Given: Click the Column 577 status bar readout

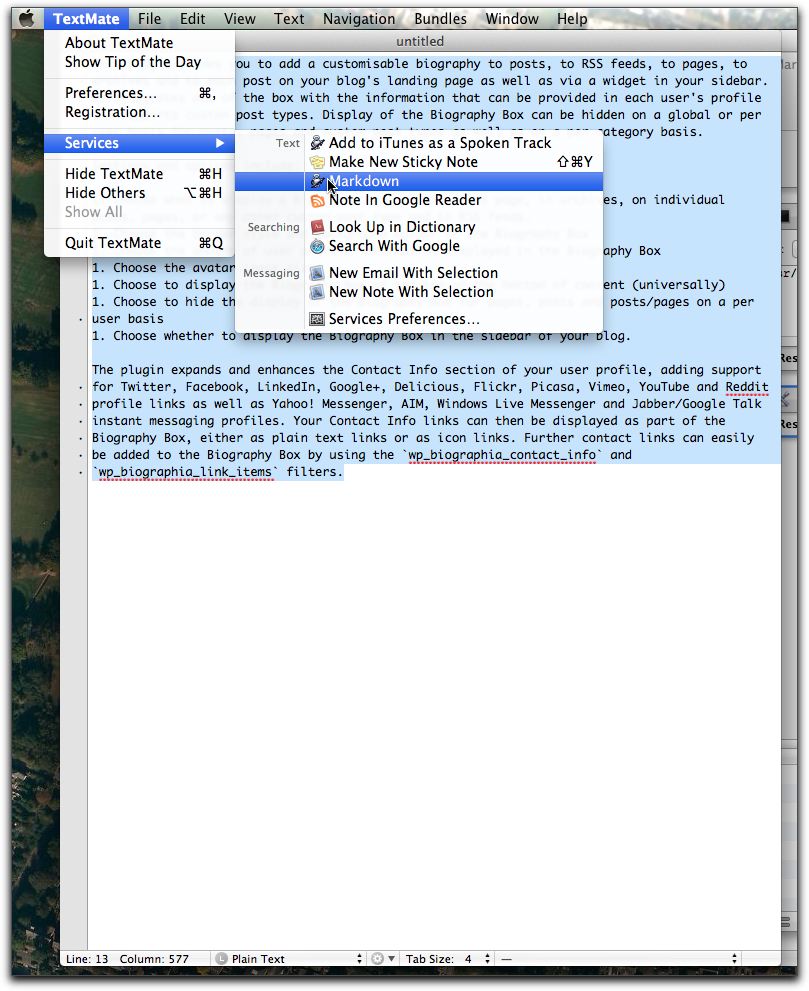Looking at the screenshot, I should click(154, 958).
